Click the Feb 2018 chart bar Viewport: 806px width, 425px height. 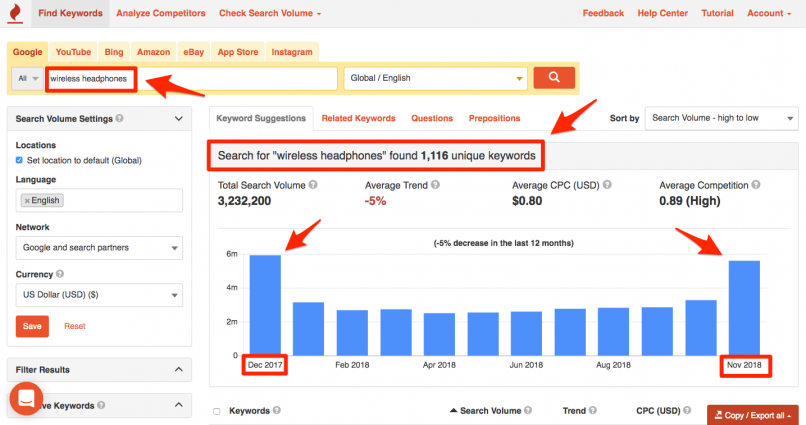(352, 333)
